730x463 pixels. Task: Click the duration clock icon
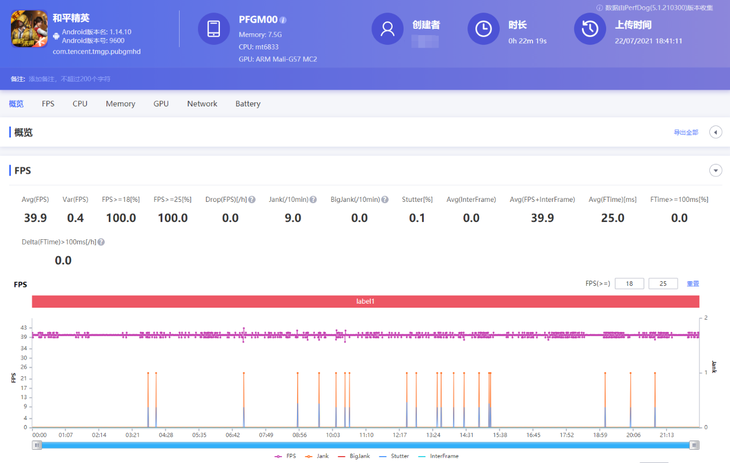pyautogui.click(x=483, y=29)
